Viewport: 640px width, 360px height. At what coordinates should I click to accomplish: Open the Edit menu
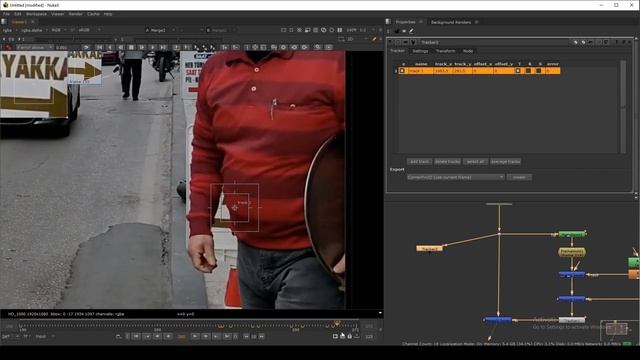tap(18, 14)
